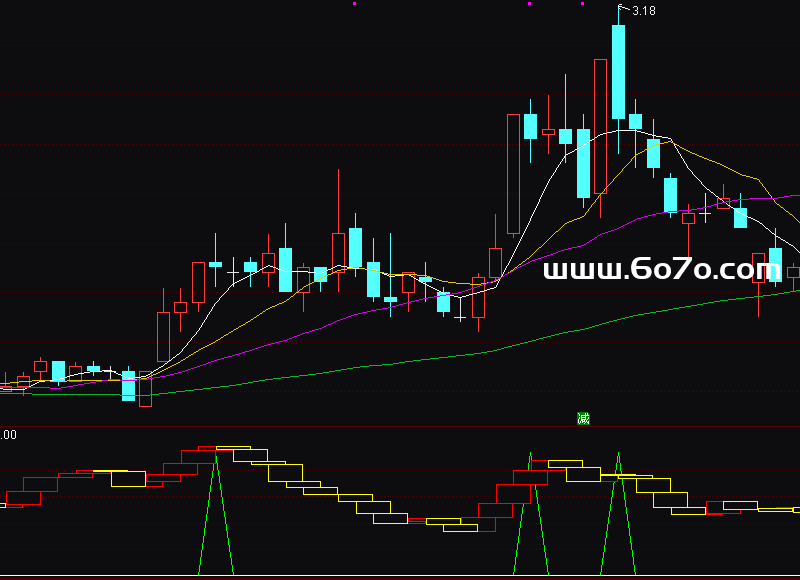Select the lowest cyan candle at bottom left
This screenshot has width=800, height=580.
click(x=128, y=386)
